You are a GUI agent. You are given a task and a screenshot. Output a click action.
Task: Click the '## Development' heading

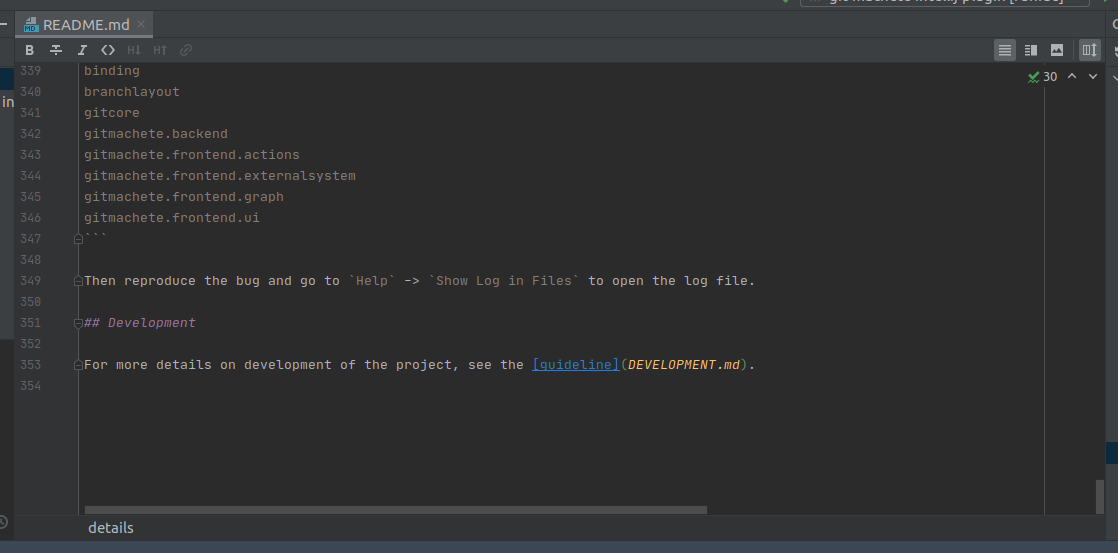[140, 323]
